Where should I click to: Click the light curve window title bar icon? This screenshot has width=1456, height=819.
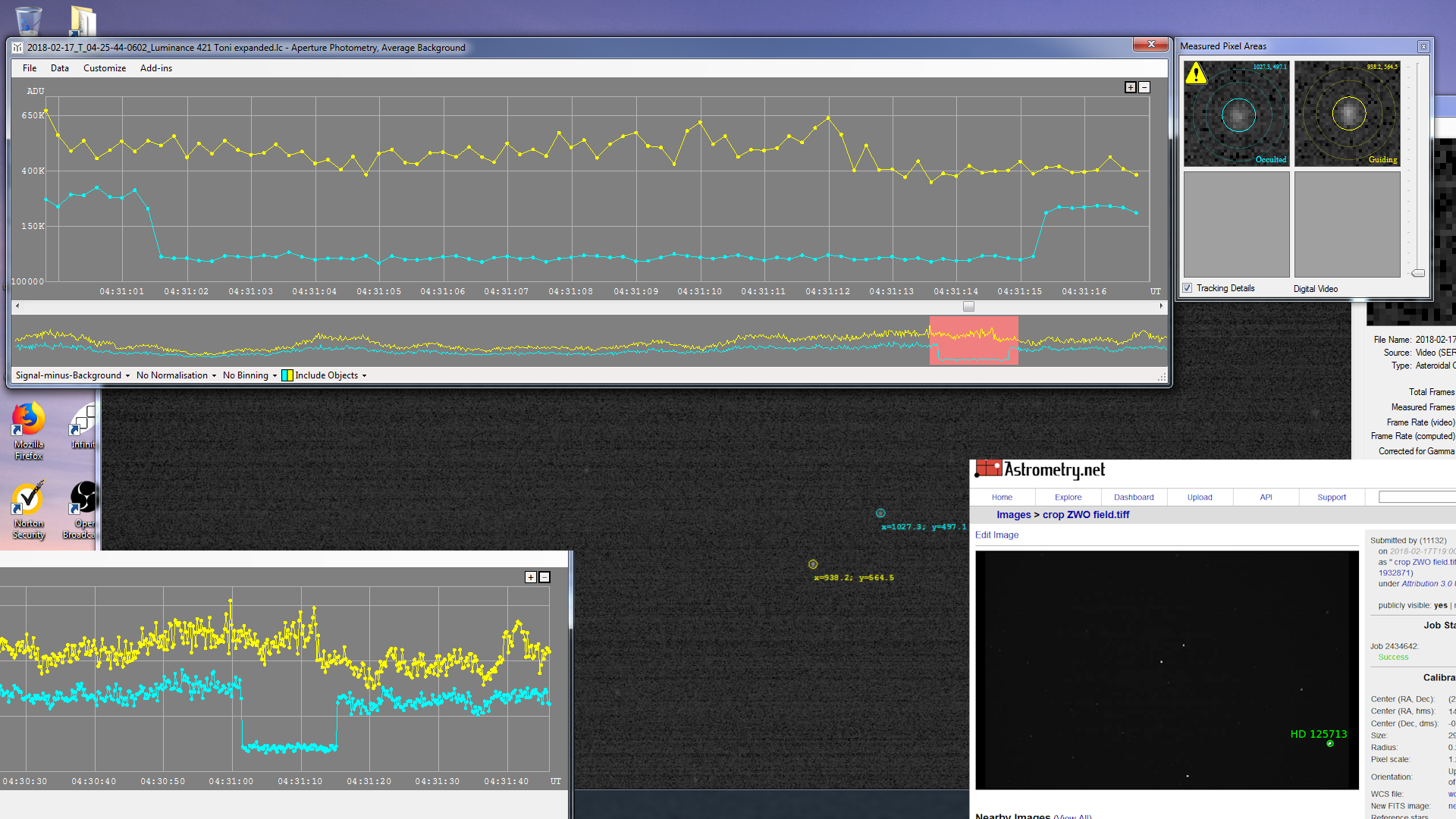[x=17, y=47]
